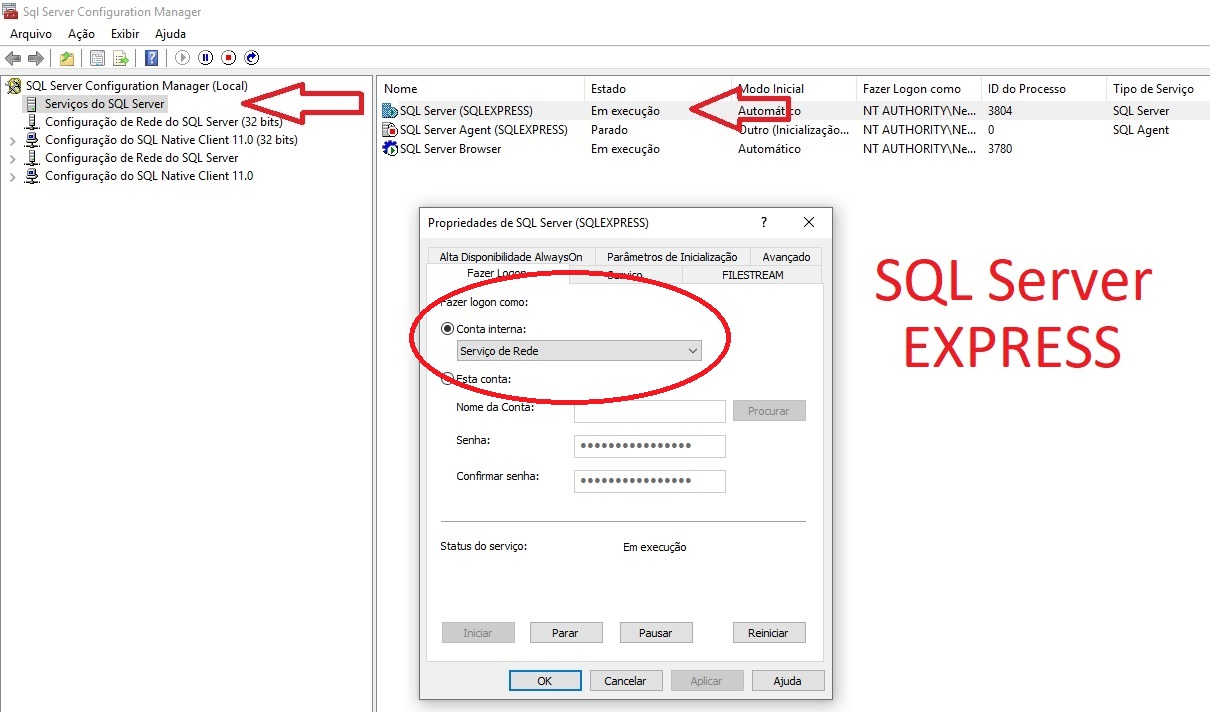Click process ID 3780 cell

pos(1000,149)
